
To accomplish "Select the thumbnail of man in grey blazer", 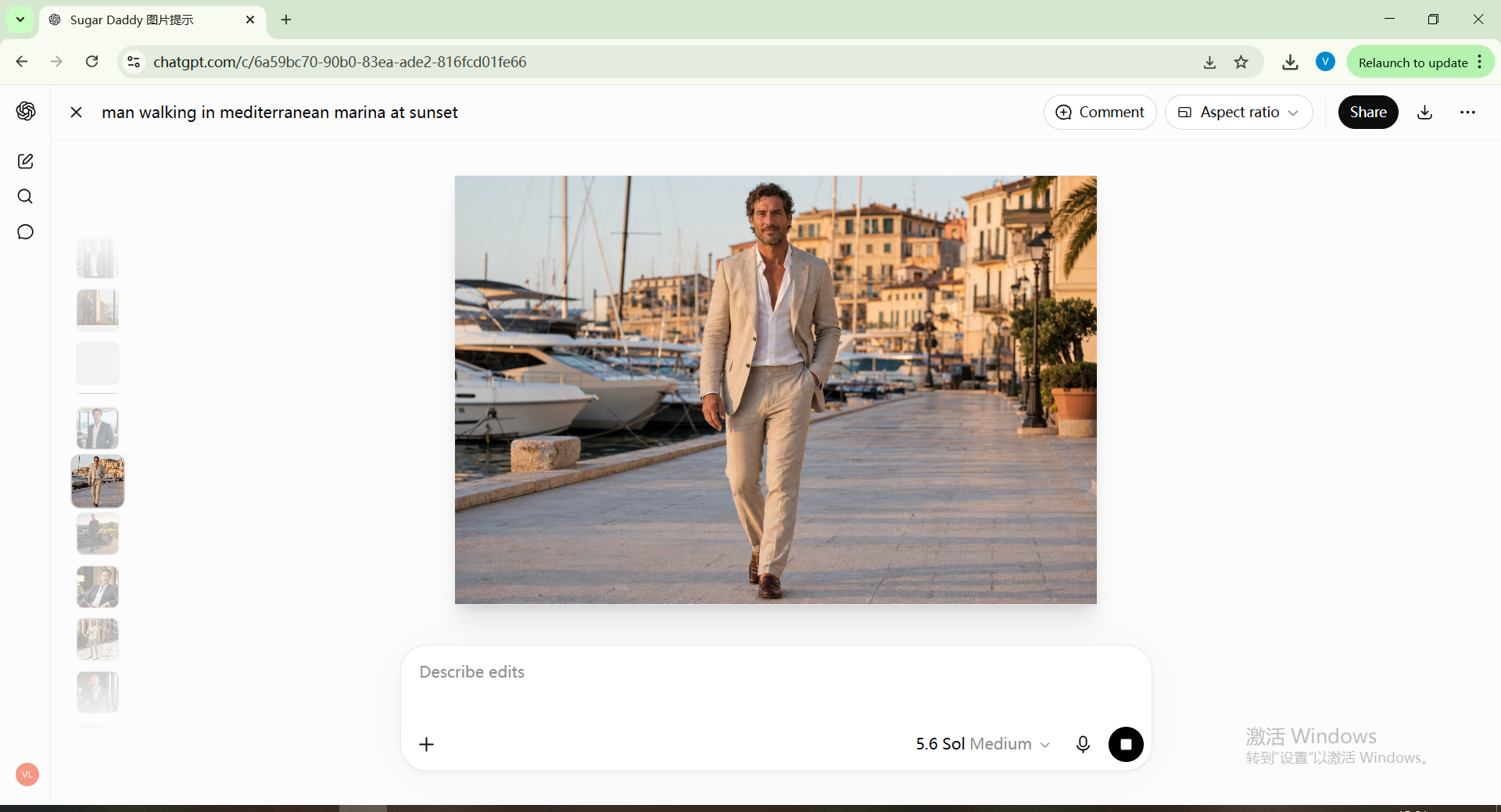I will click(x=98, y=428).
